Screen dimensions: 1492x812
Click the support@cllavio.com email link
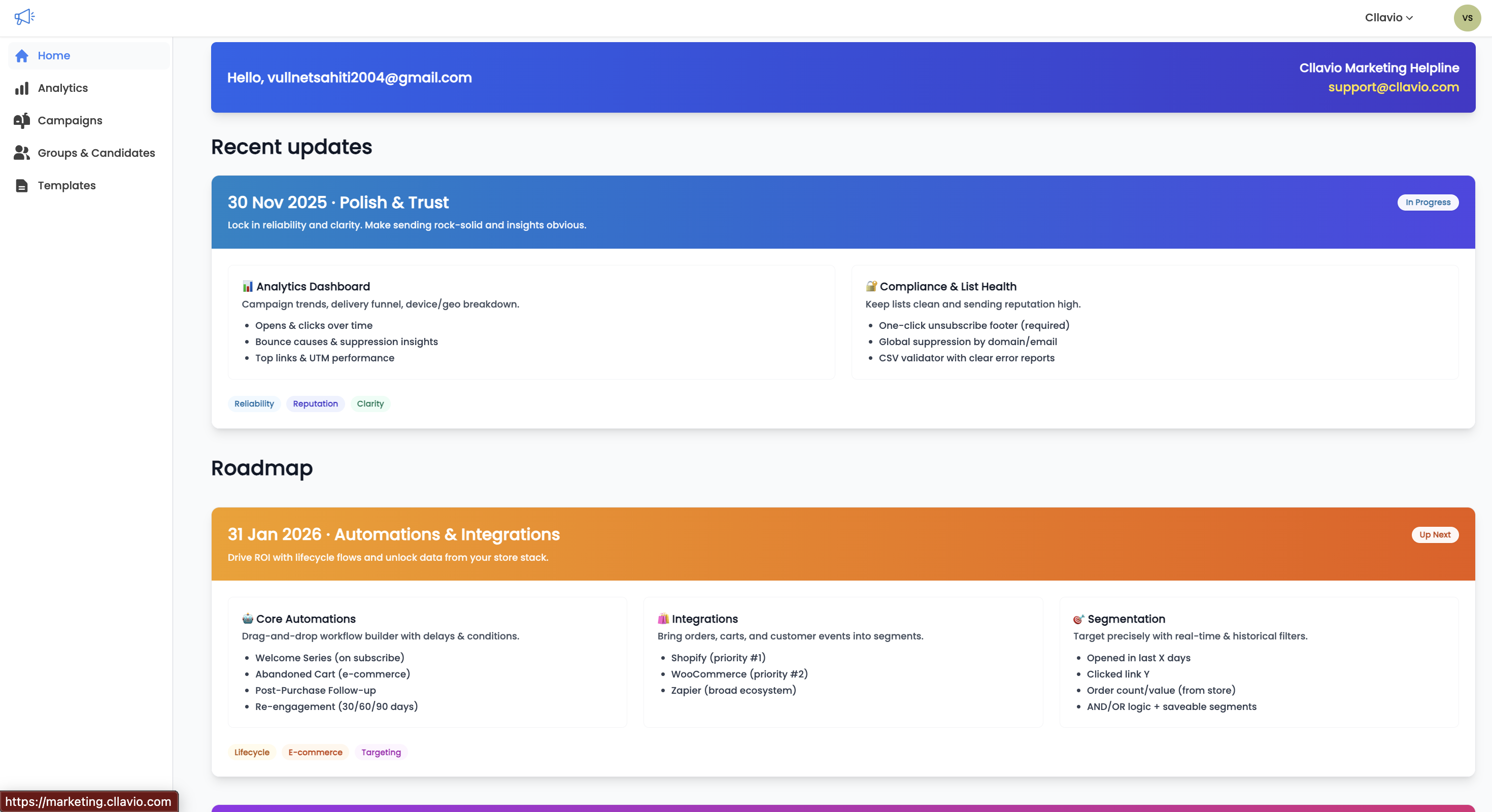1394,87
